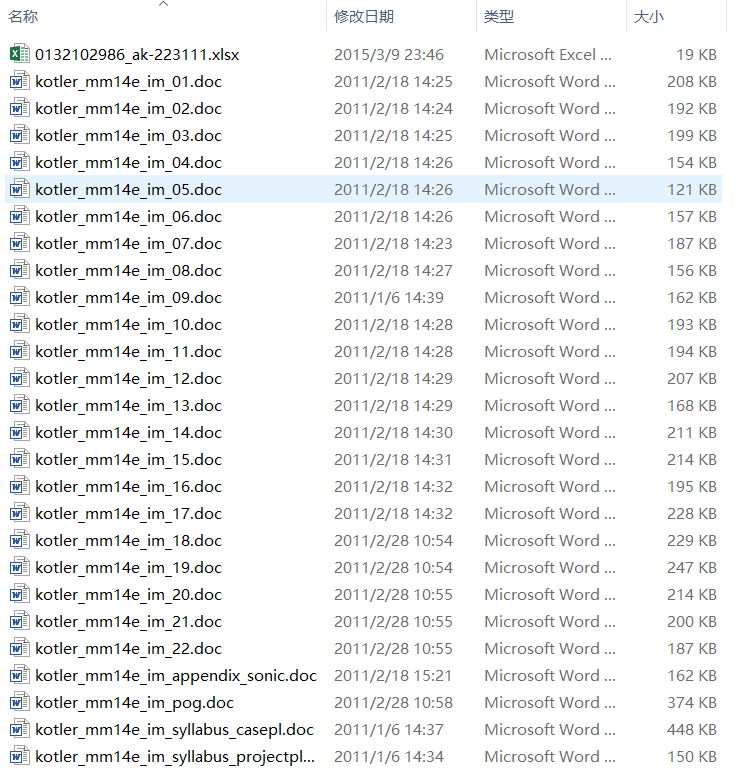Click the date 2011/2/18 15:21
The height and width of the screenshot is (781, 751).
[x=393, y=675]
